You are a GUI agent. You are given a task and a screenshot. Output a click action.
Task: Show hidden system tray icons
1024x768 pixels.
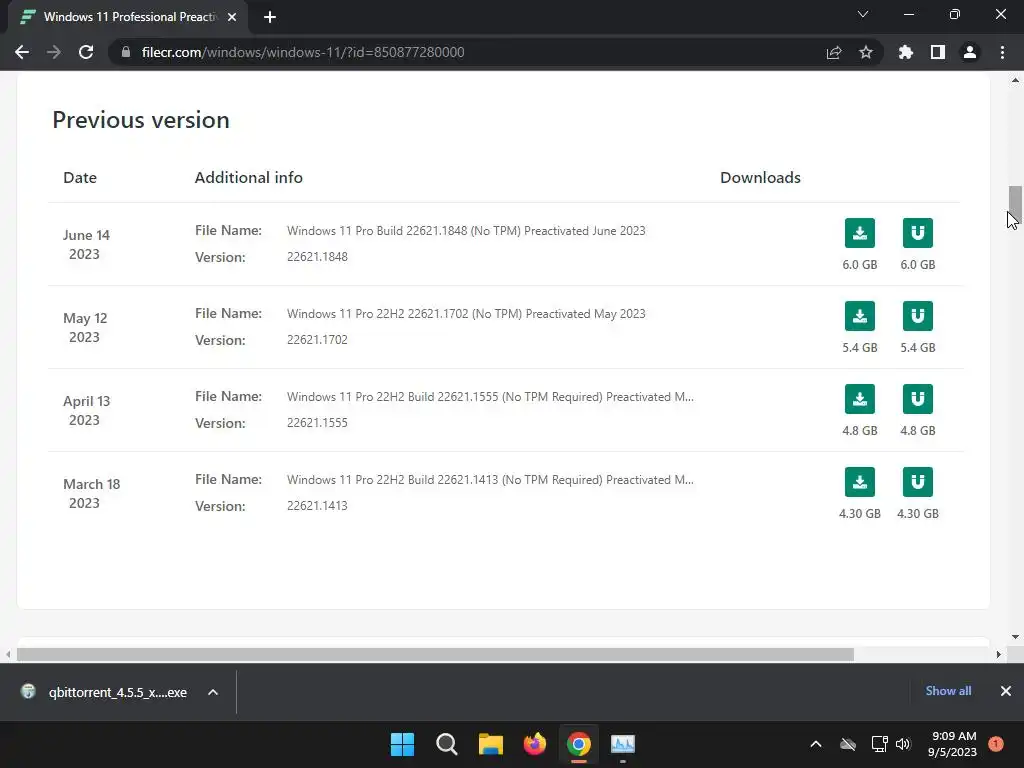pyautogui.click(x=816, y=744)
